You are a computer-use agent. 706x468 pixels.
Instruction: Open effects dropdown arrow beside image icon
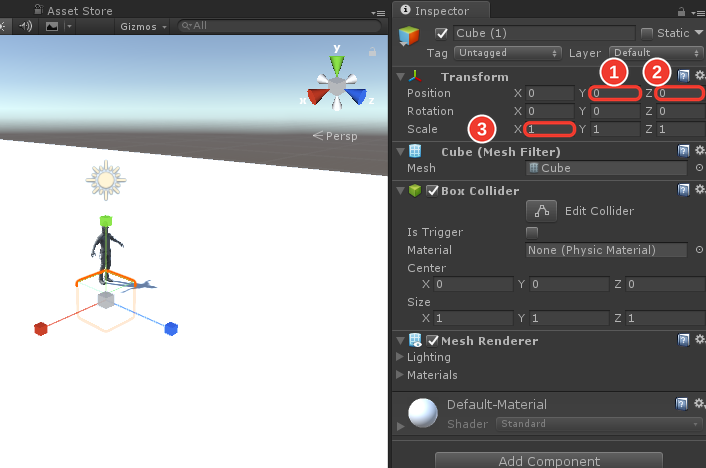tap(69, 27)
